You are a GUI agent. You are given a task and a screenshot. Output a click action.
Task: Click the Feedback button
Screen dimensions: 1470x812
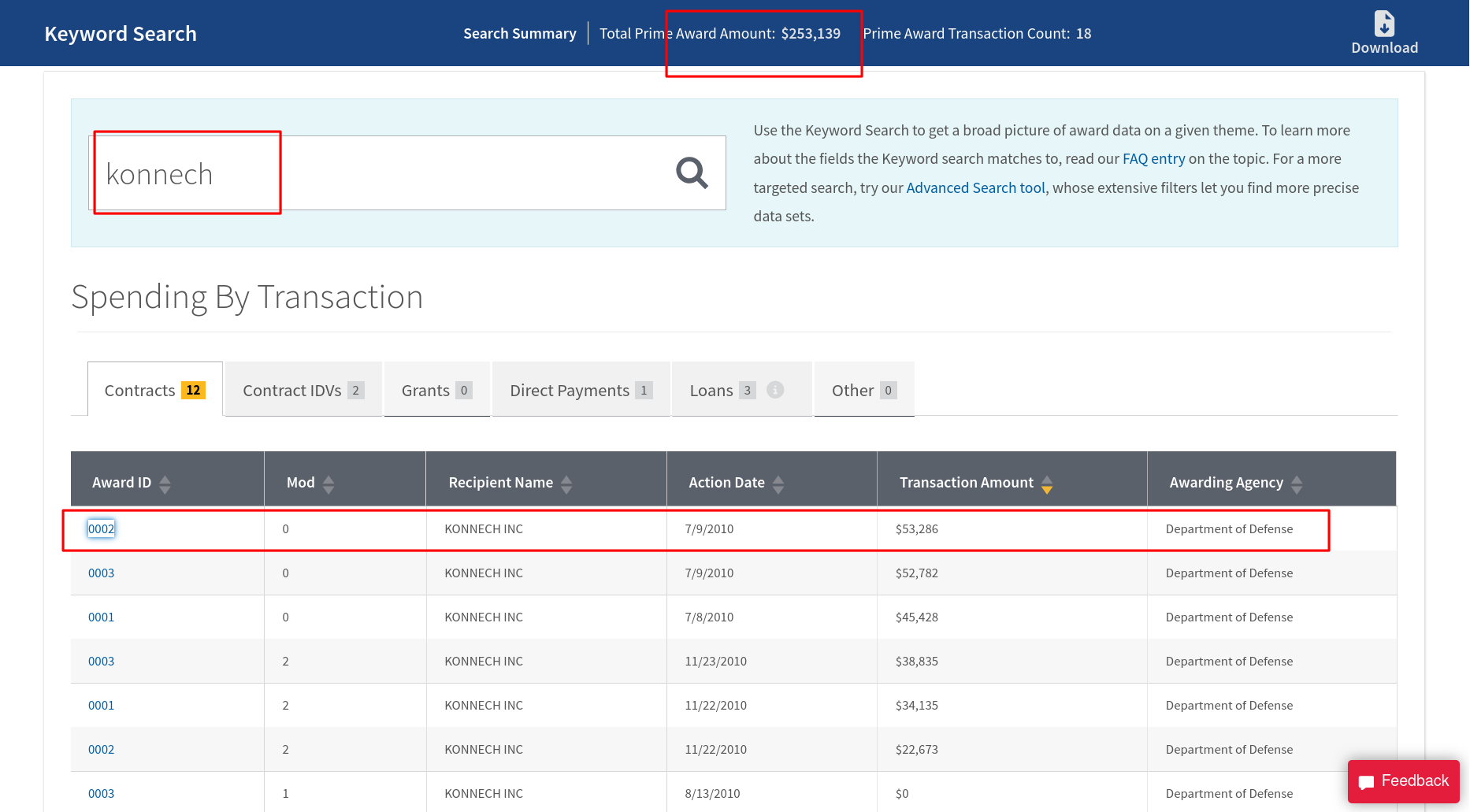[x=1403, y=780]
